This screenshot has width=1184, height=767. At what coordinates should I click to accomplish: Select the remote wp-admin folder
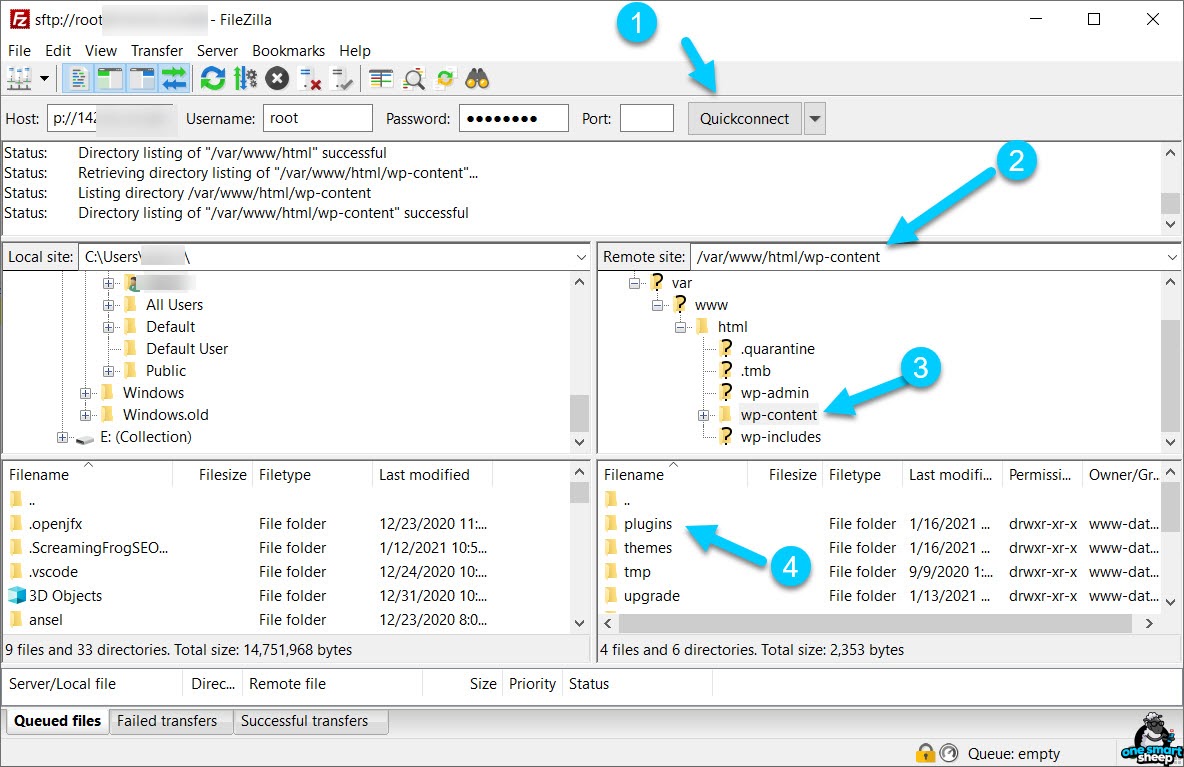pos(774,393)
